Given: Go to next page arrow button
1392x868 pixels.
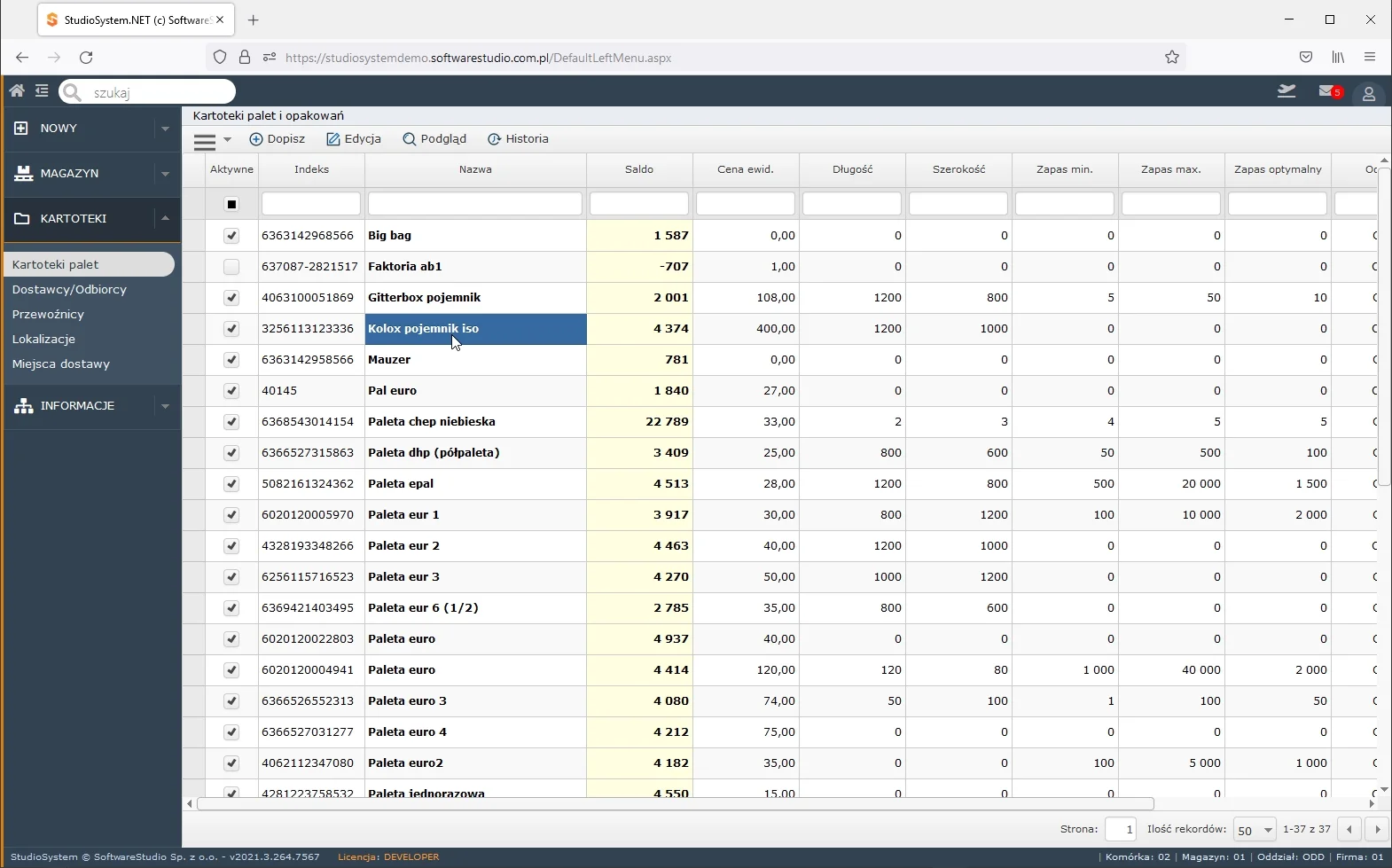Looking at the screenshot, I should coord(1377,830).
